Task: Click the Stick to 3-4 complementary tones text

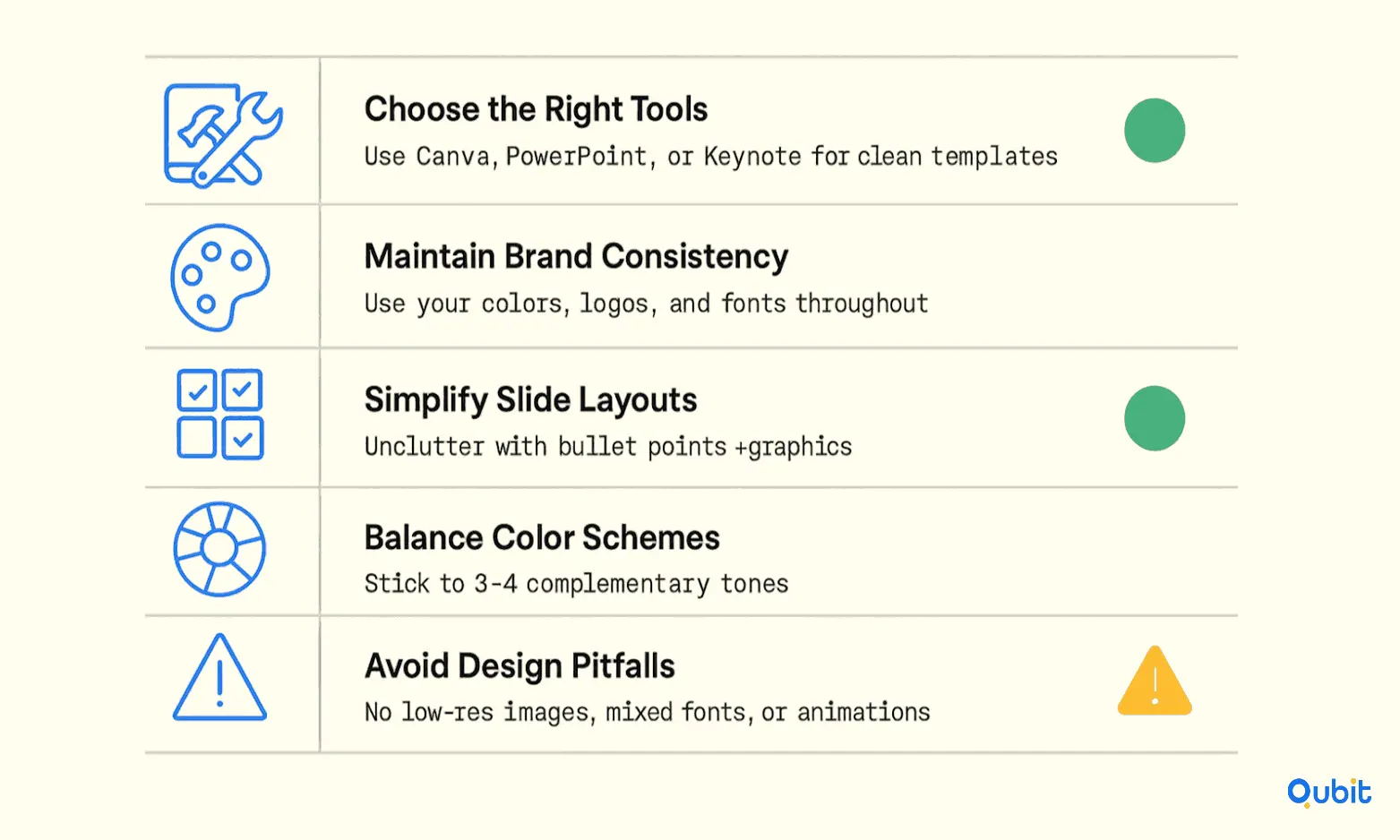Action: tap(576, 584)
